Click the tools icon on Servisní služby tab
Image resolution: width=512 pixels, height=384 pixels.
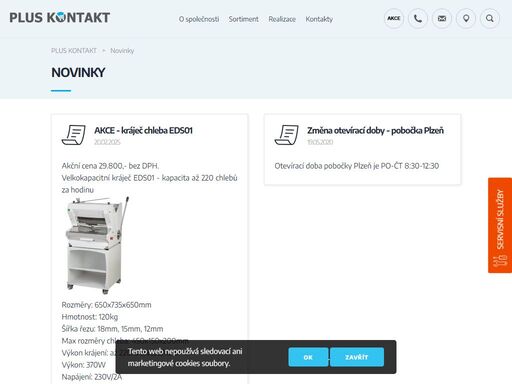point(500,261)
